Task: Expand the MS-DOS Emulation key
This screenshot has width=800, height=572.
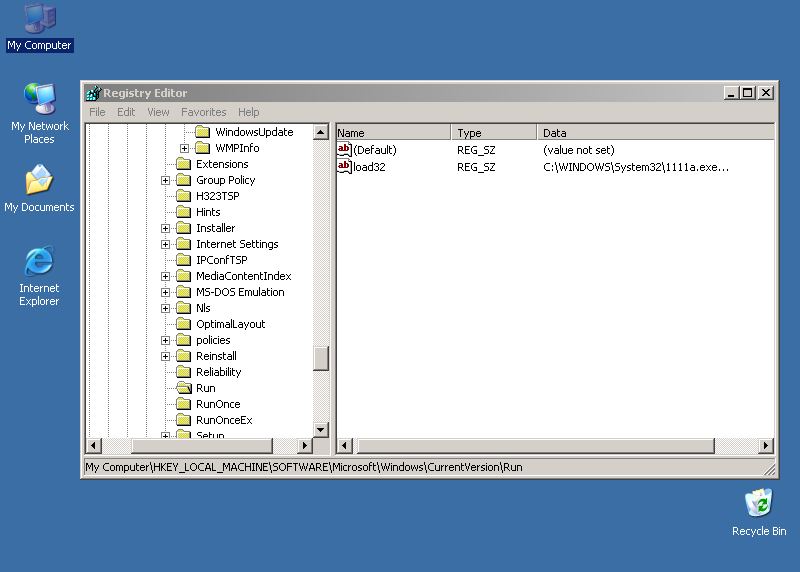Action: point(165,292)
